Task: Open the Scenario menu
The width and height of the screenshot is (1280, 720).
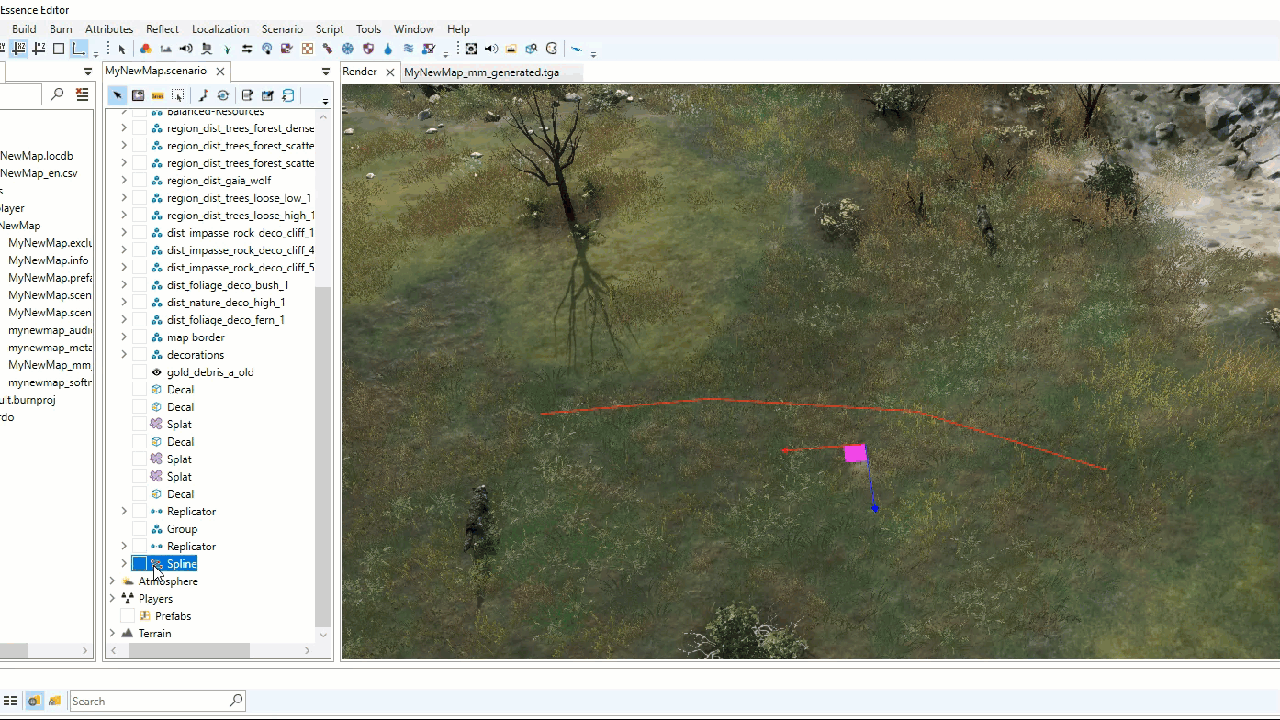Action: click(282, 29)
